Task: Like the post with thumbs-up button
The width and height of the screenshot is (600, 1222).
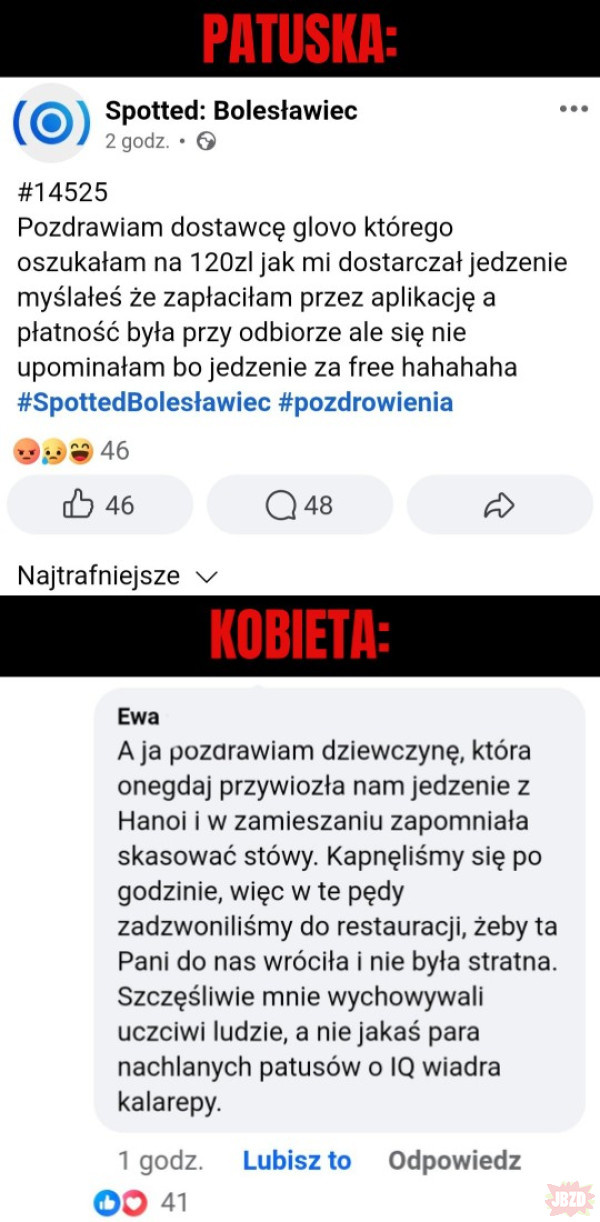Action: (x=100, y=505)
